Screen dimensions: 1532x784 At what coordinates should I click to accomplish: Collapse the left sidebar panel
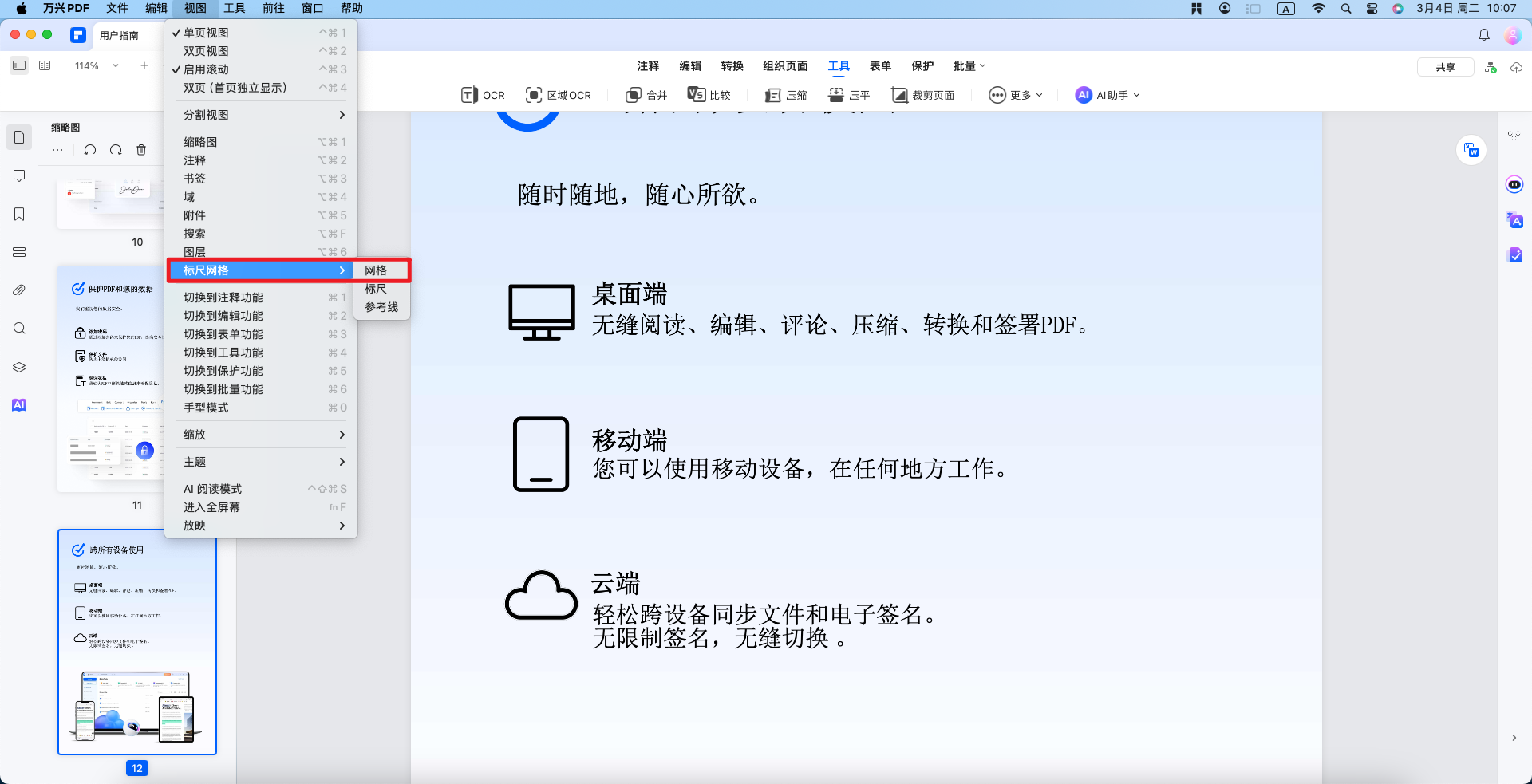point(19,65)
